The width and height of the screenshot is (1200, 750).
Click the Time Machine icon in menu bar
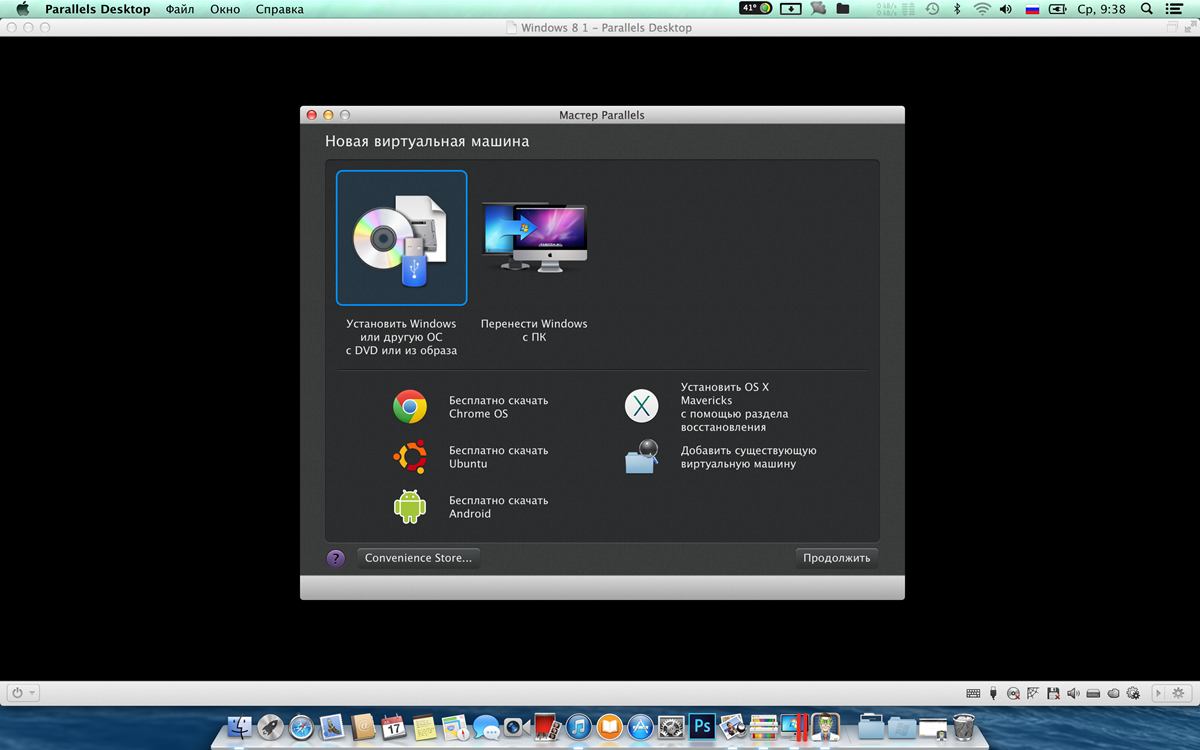coord(932,9)
